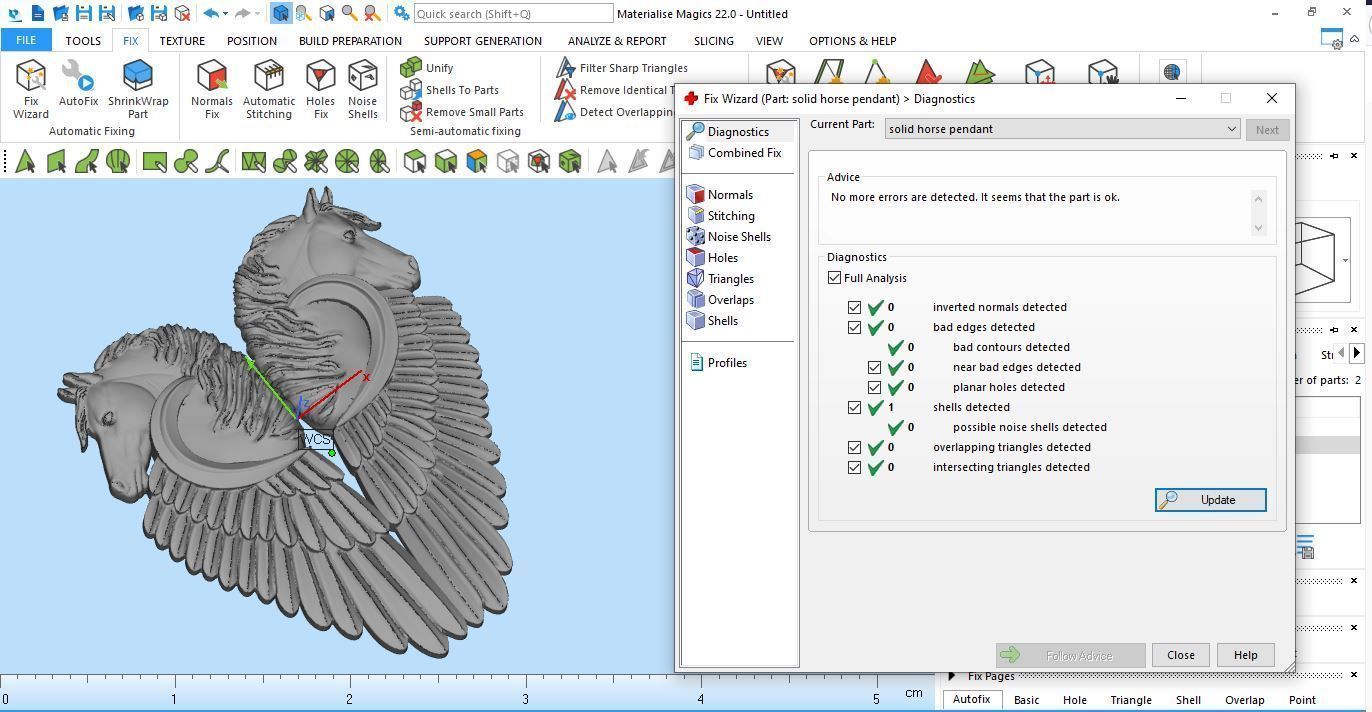Open Current Part dropdown
Image resolution: width=1372 pixels, height=712 pixels.
[1061, 129]
